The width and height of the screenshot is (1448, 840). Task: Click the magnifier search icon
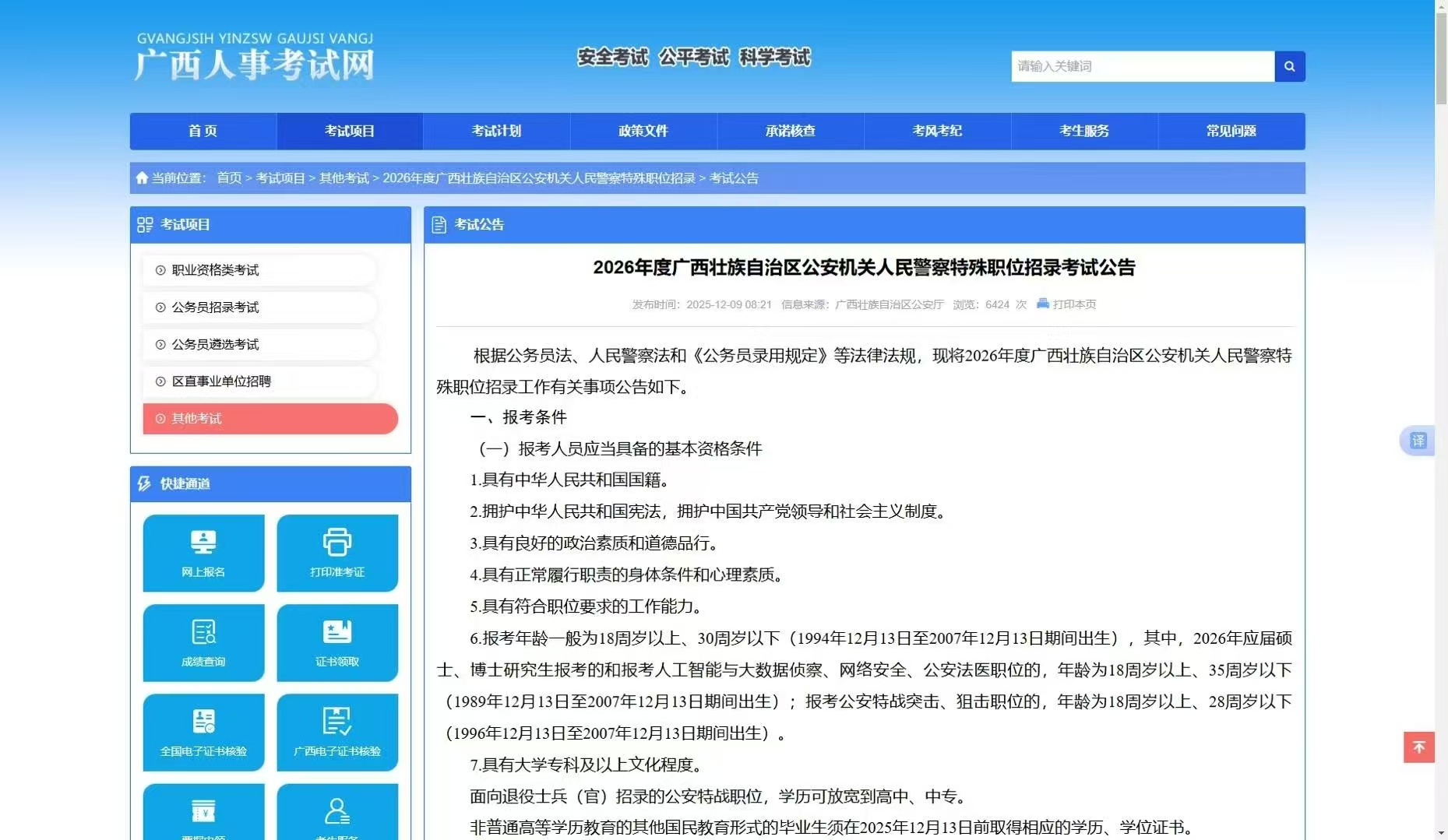pos(1289,66)
